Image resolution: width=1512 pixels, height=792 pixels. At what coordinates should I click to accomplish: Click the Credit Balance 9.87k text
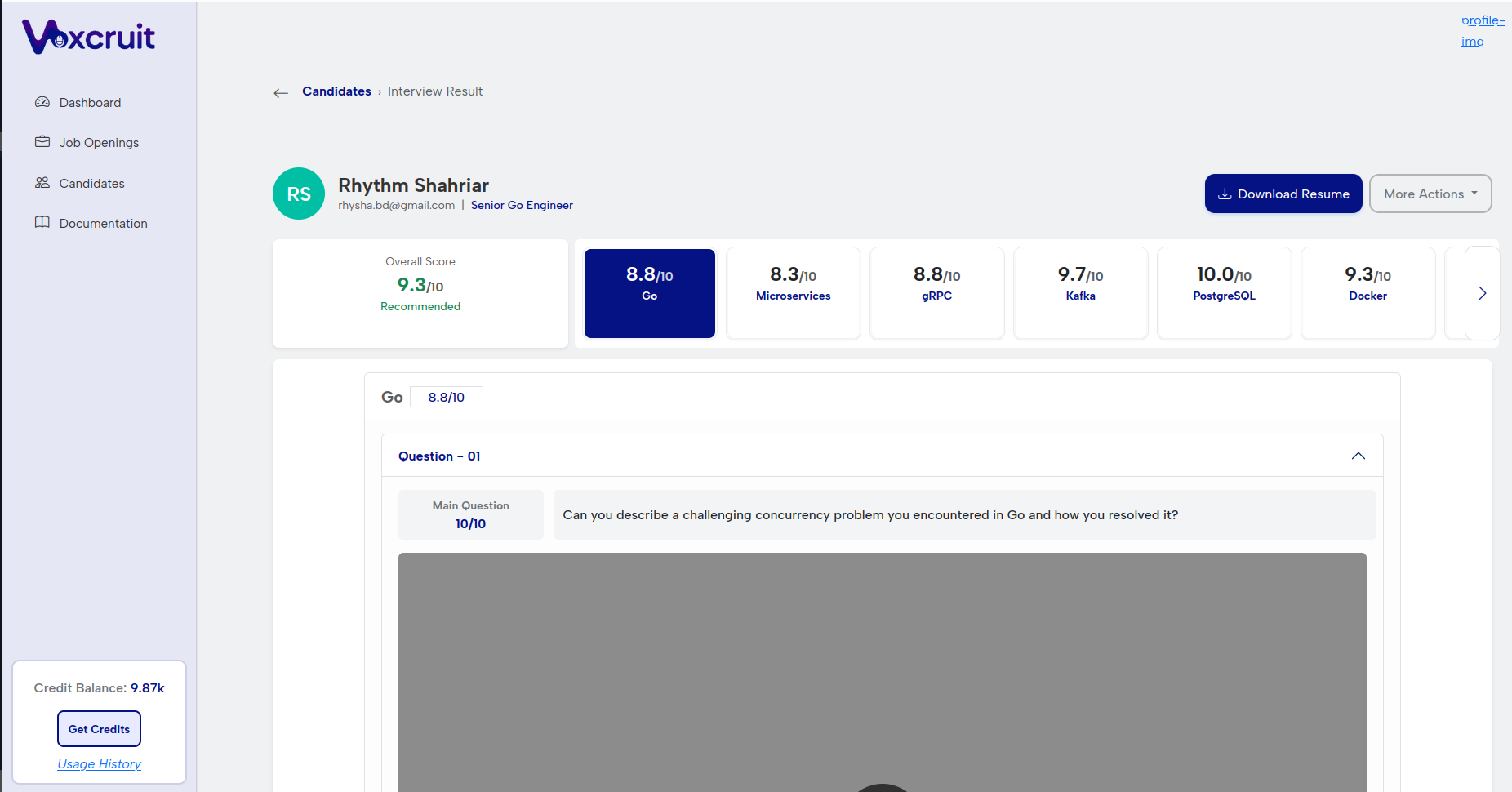coord(100,688)
